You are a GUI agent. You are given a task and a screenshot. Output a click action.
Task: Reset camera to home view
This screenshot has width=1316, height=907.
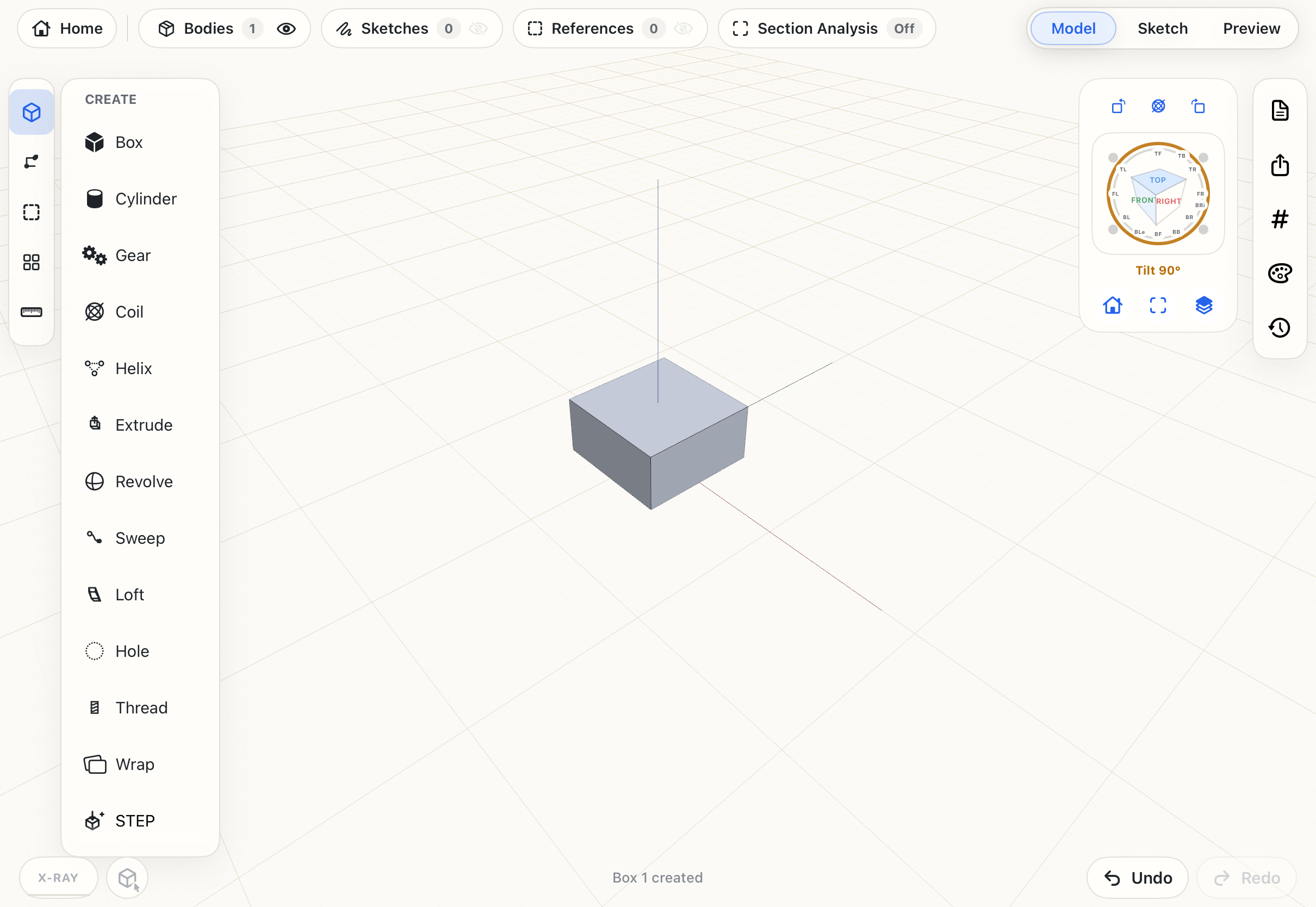pos(1113,305)
